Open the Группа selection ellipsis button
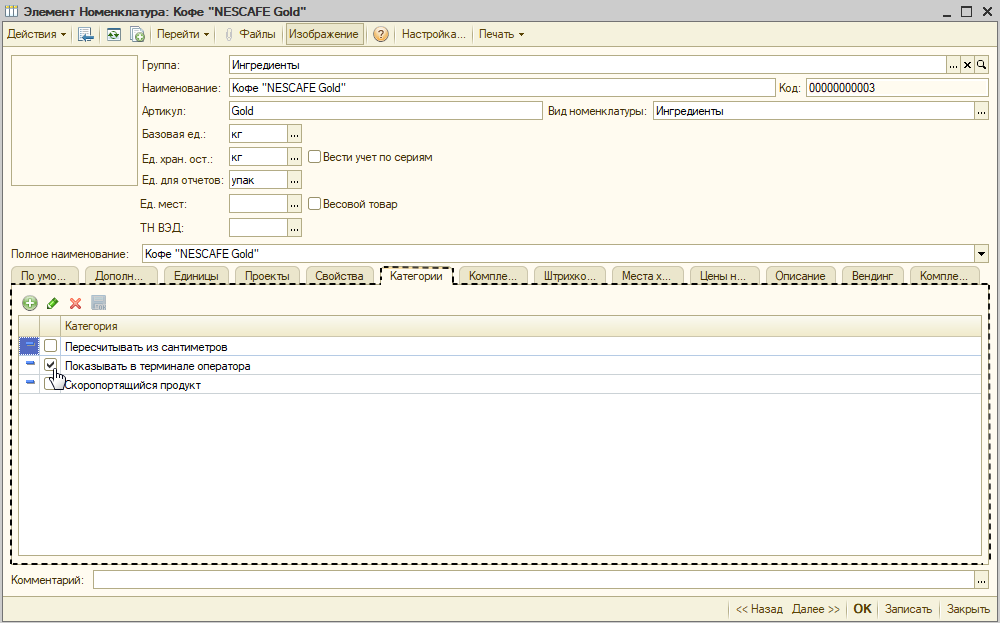The width and height of the screenshot is (1000, 623). [953, 65]
